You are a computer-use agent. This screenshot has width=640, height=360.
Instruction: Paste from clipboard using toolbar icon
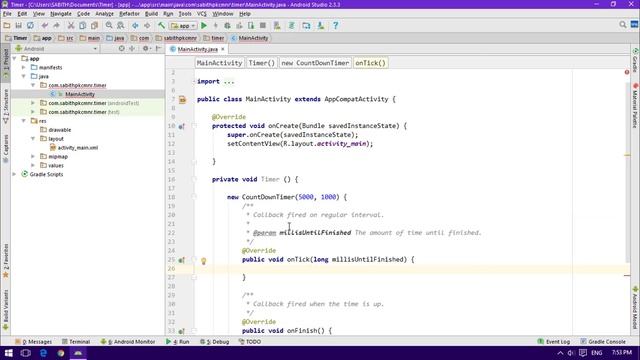tap(94, 25)
